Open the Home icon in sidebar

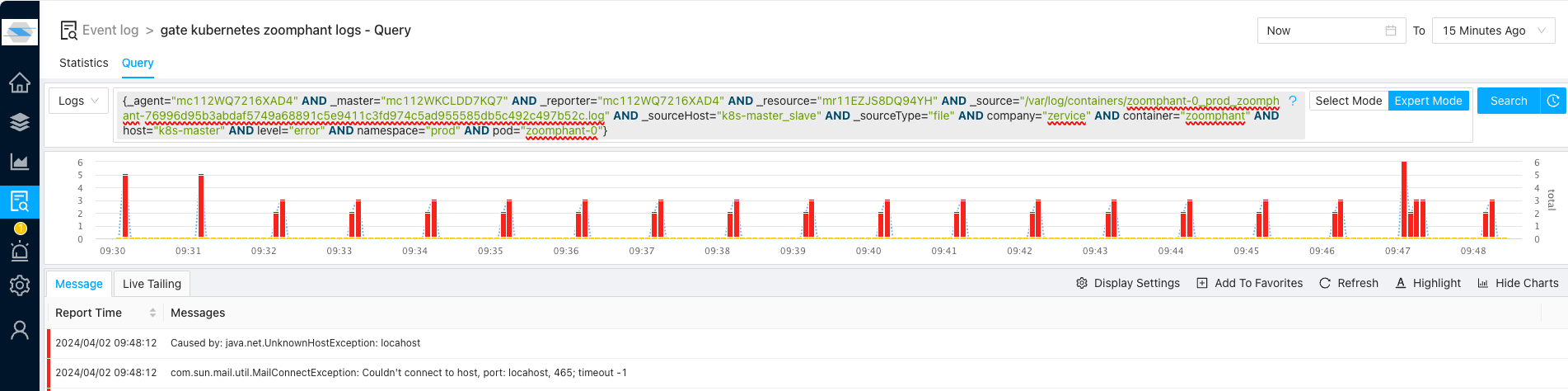pyautogui.click(x=20, y=83)
